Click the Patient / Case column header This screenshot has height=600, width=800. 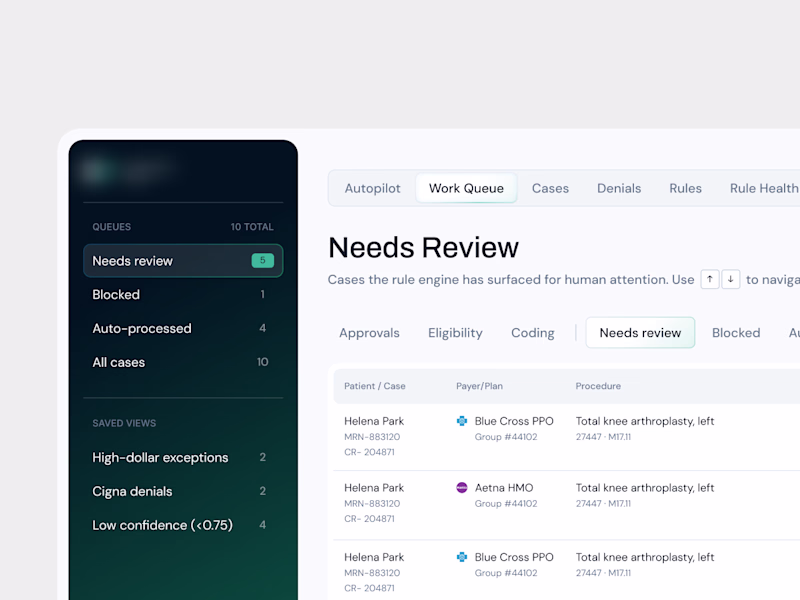point(374,386)
